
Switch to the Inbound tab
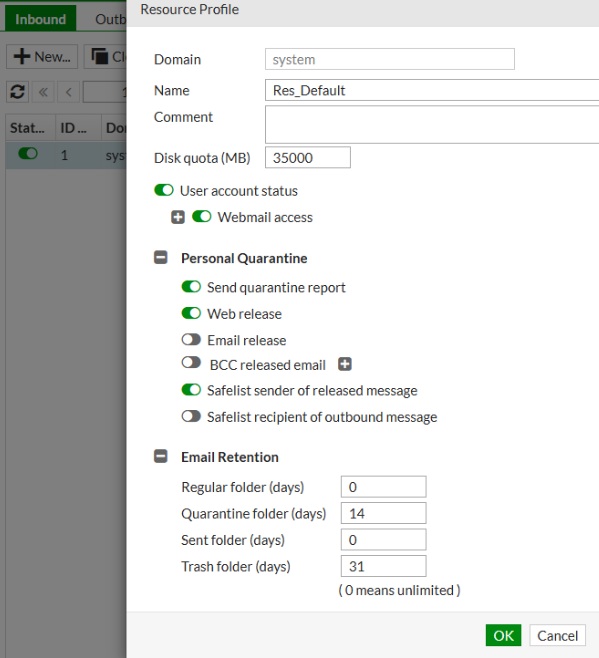(41, 19)
